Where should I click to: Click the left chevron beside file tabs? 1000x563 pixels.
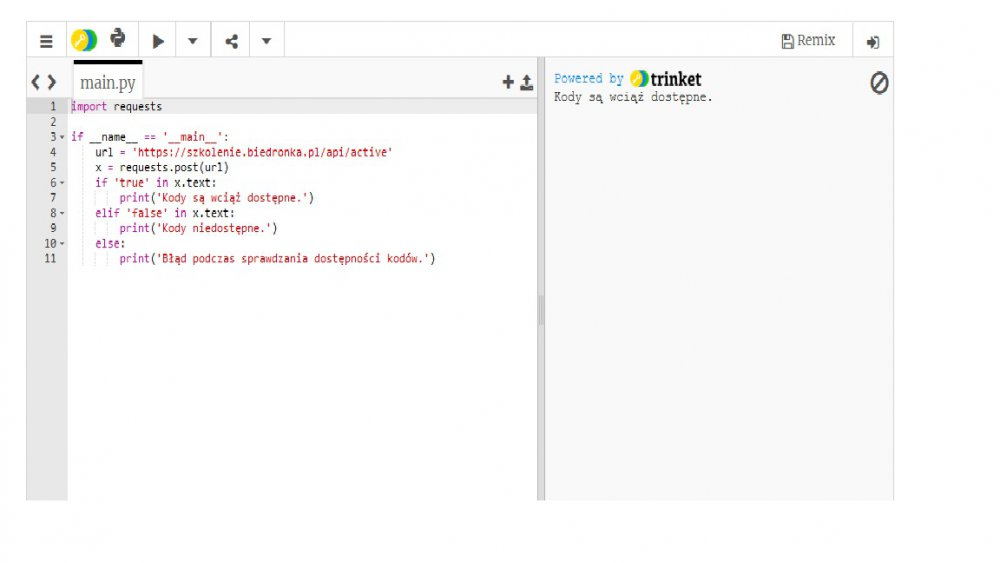pos(35,82)
